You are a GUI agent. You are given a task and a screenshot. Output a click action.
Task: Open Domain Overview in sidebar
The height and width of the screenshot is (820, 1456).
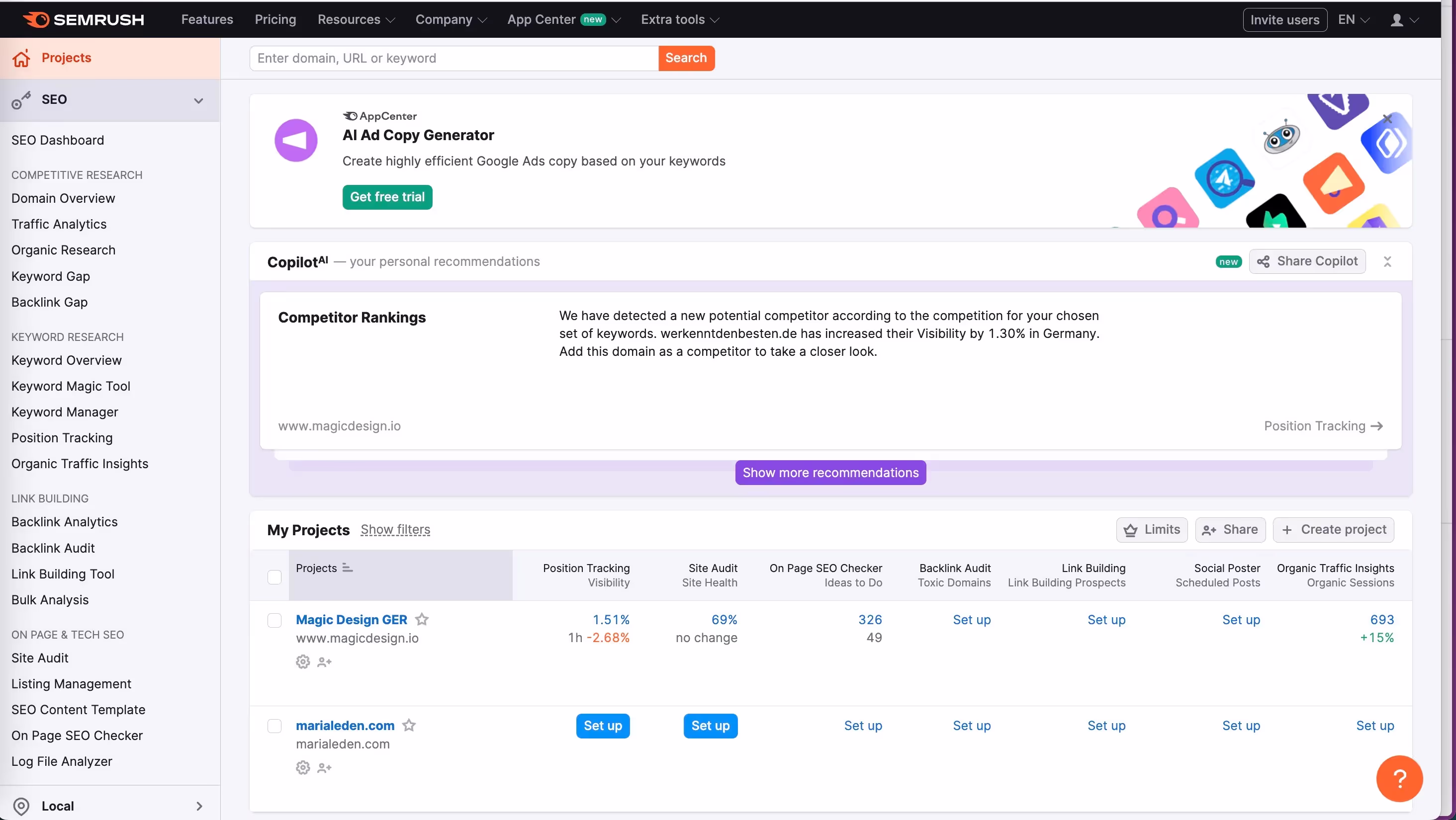(63, 198)
